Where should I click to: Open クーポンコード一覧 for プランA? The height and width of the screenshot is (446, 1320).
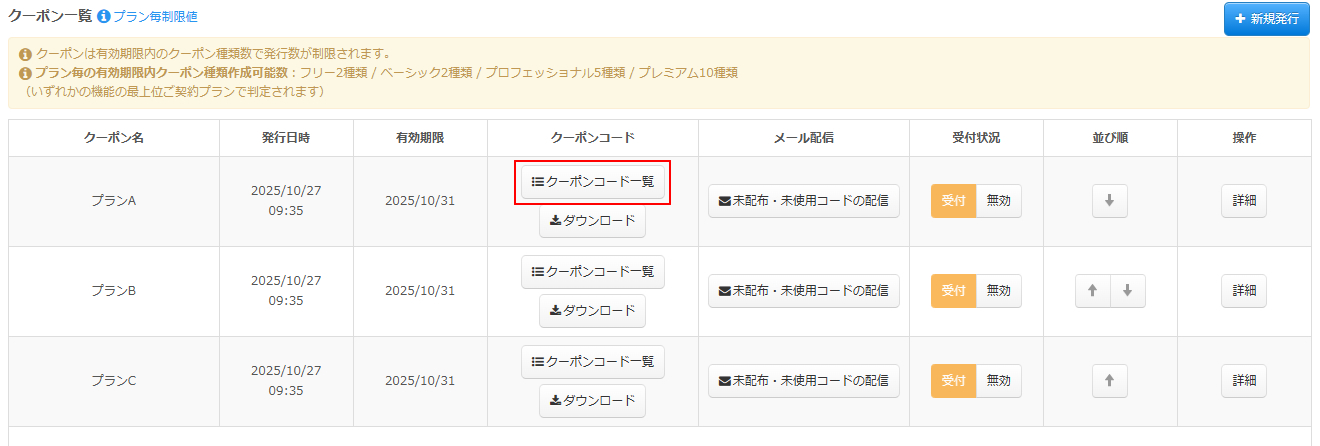(x=592, y=182)
